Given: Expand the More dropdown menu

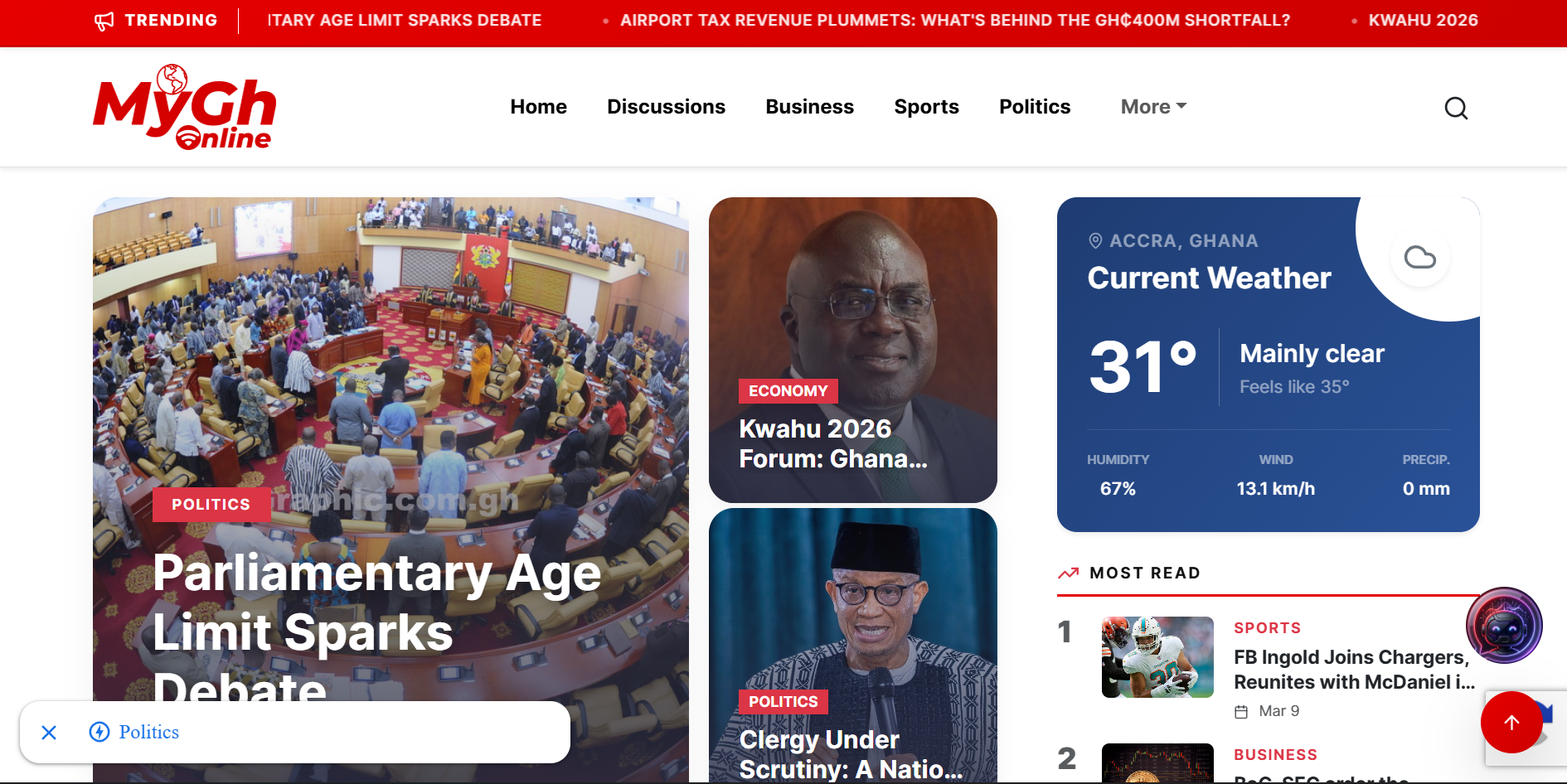Looking at the screenshot, I should click(1154, 107).
